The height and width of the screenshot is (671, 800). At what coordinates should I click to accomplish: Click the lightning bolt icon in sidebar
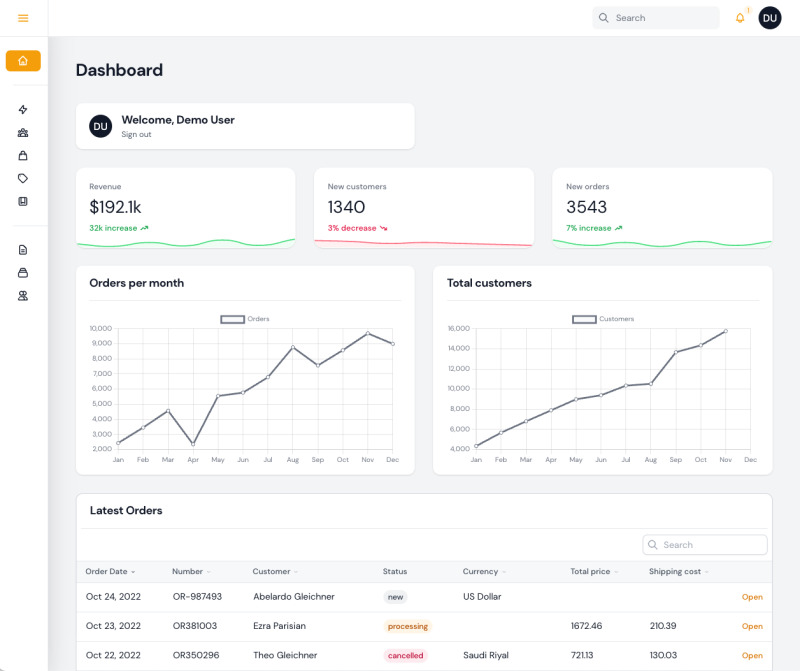tap(23, 110)
